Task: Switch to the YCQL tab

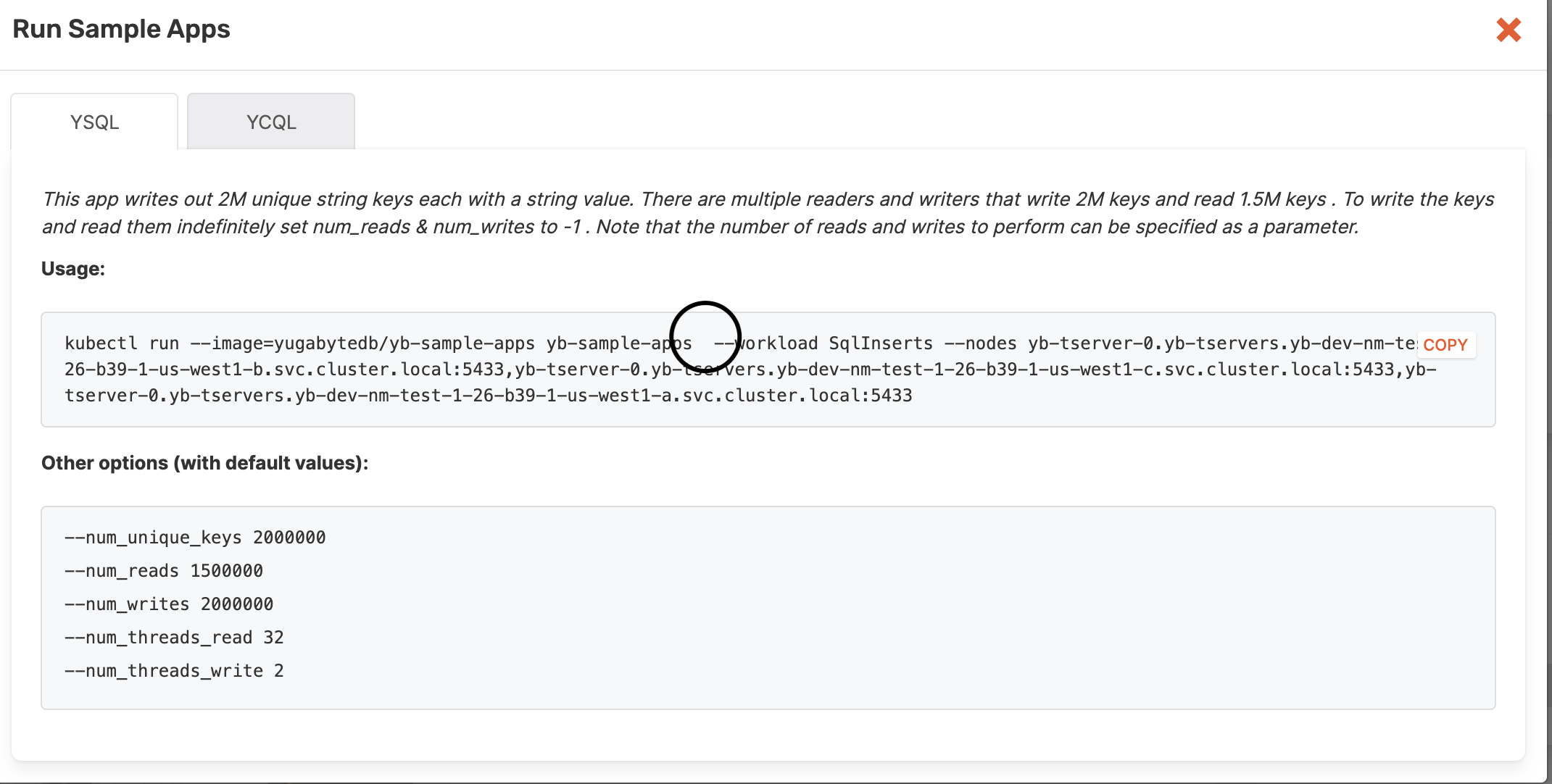Action: coord(270,122)
